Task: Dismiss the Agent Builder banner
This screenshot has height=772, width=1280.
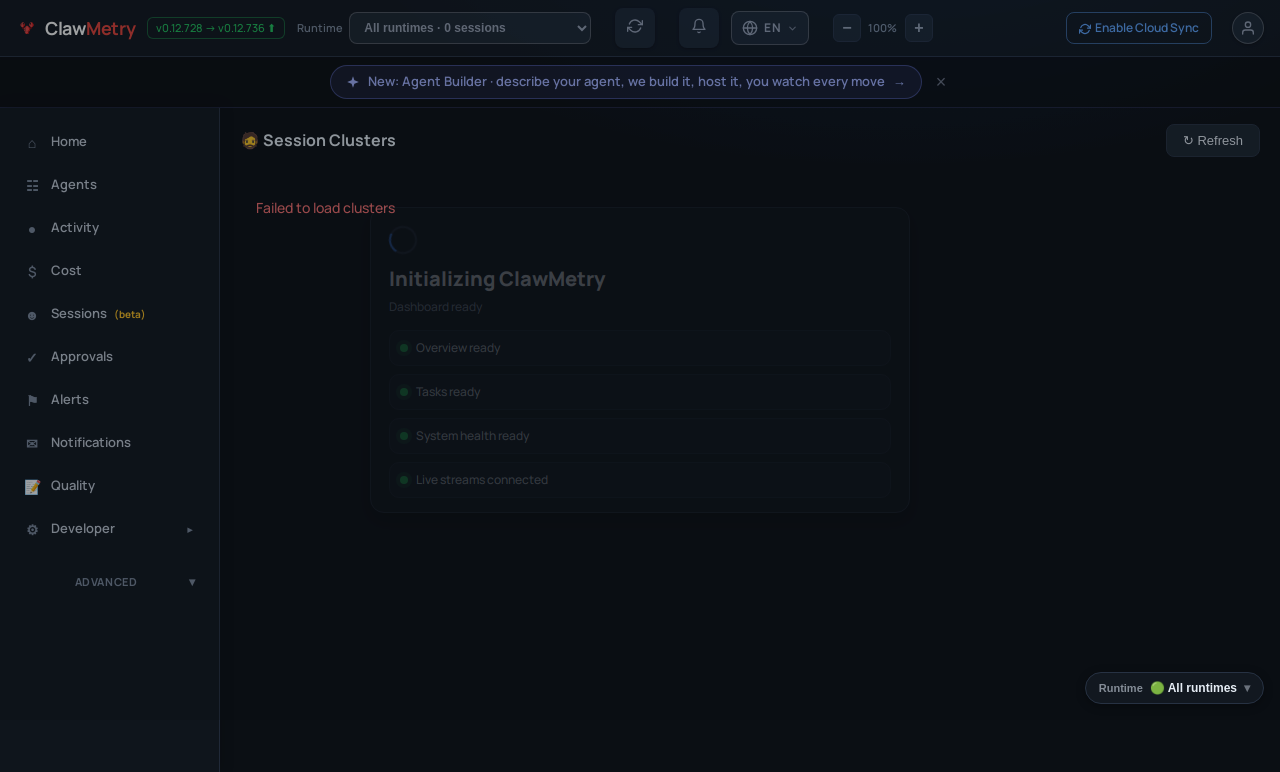Action: pos(941,82)
